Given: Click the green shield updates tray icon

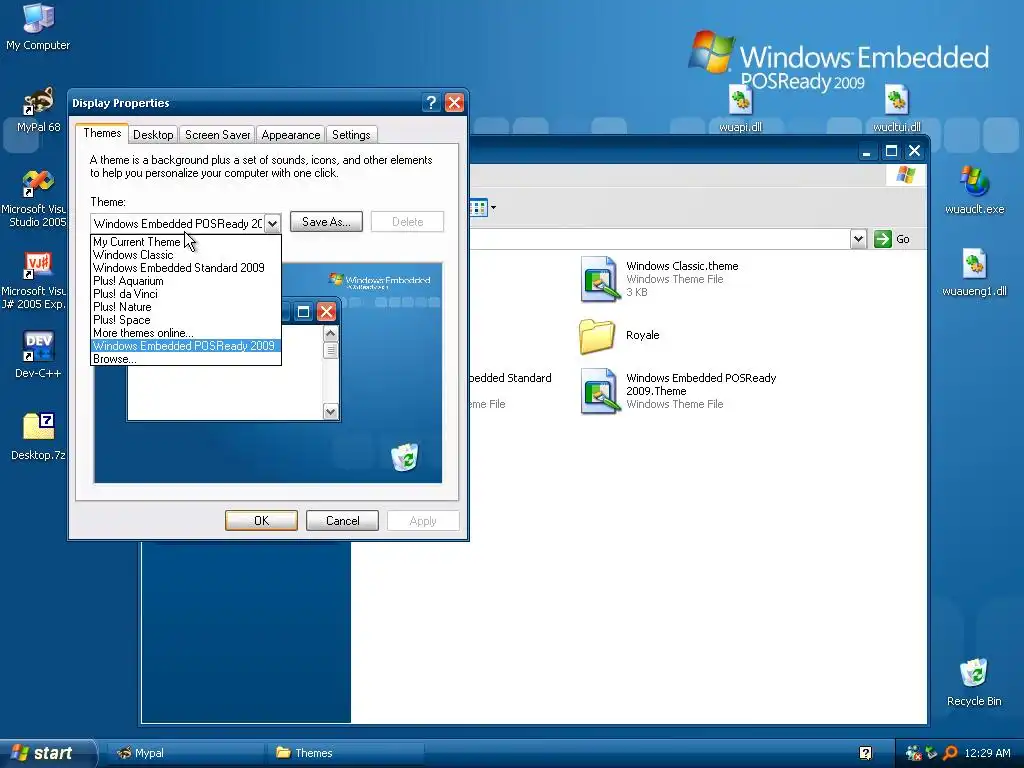Looking at the screenshot, I should coord(932,753).
